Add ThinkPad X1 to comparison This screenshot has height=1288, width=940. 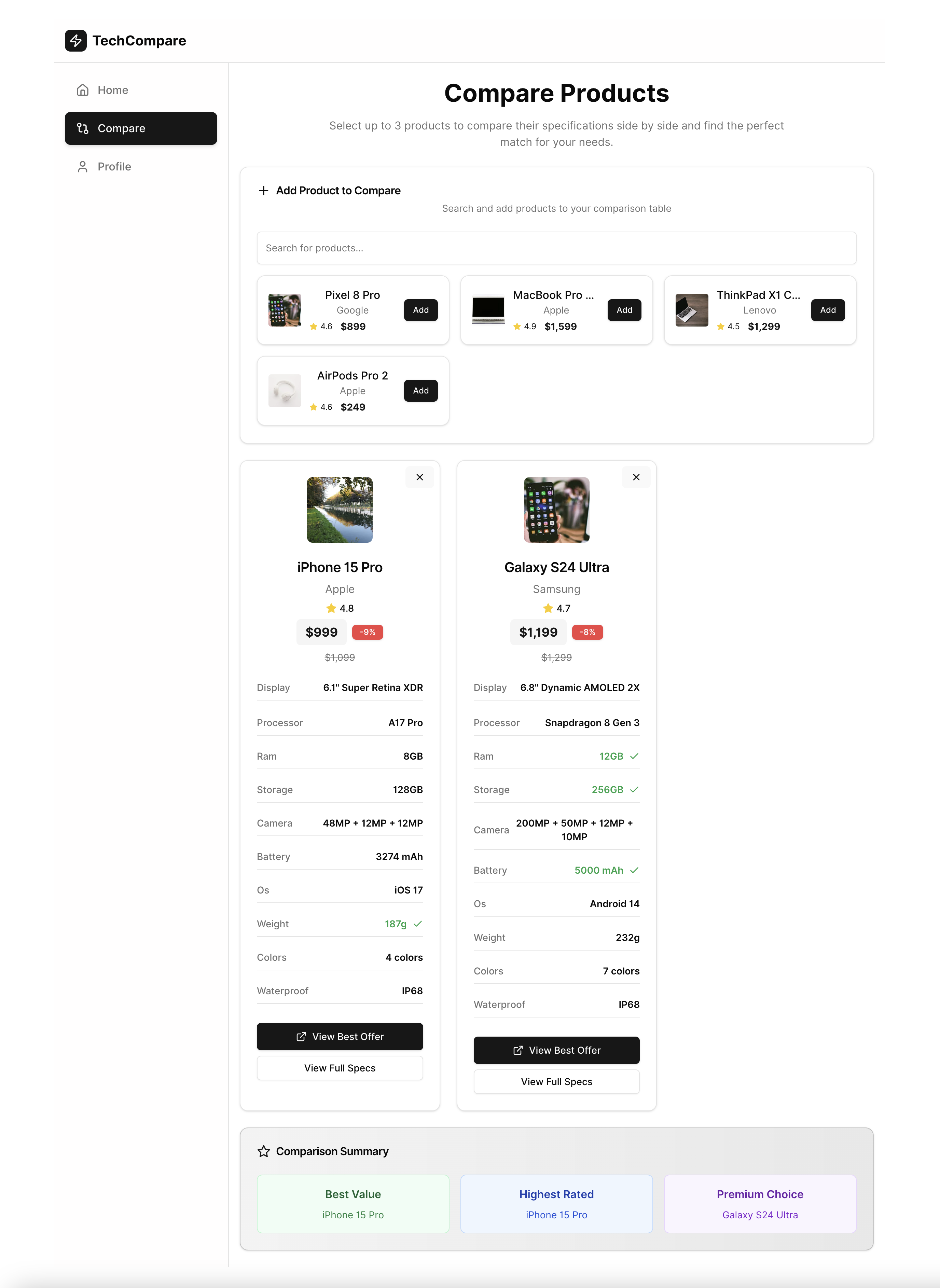(x=827, y=309)
